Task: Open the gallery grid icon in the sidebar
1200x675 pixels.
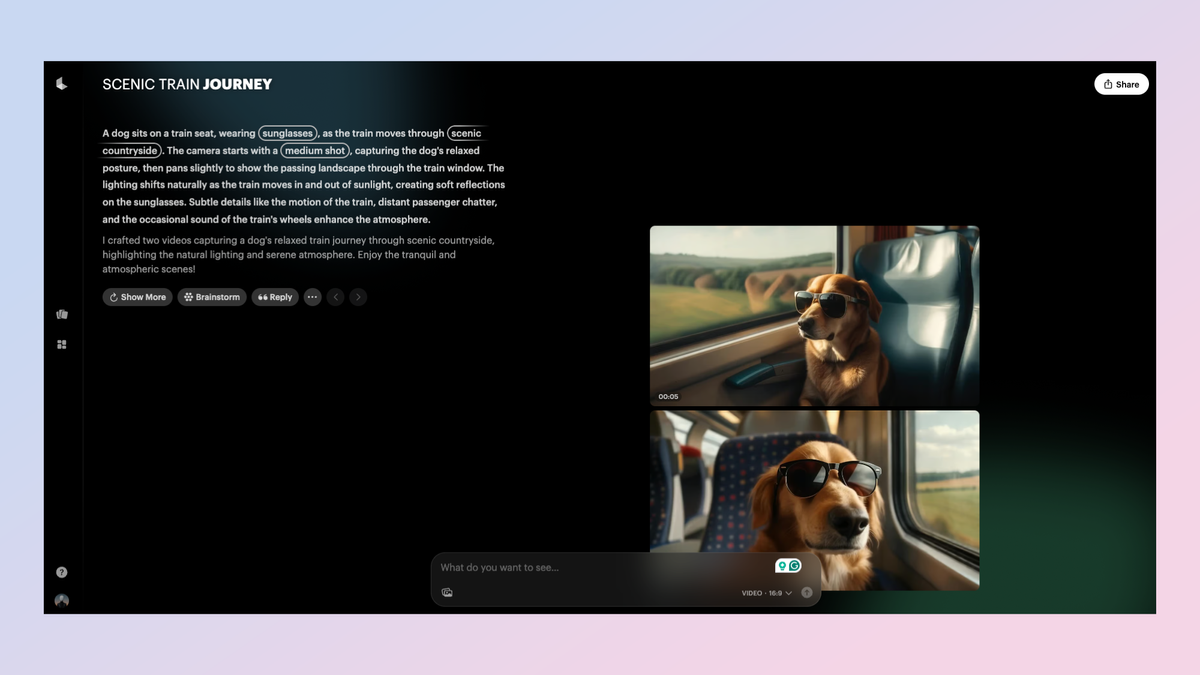Action: click(61, 343)
